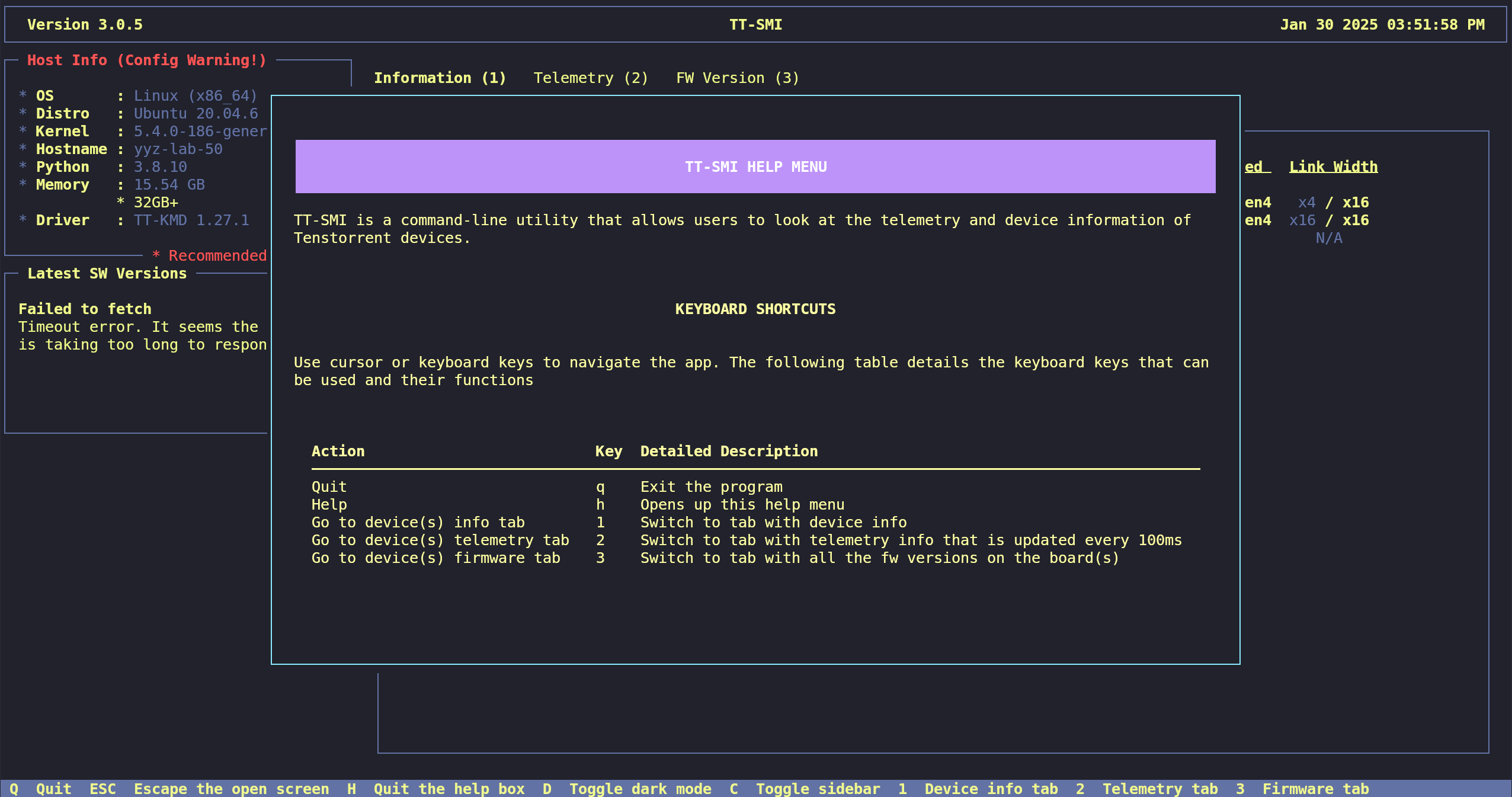Click the Latest SW Versions panel title
Image resolution: width=1512 pixels, height=797 pixels.
coord(107,273)
